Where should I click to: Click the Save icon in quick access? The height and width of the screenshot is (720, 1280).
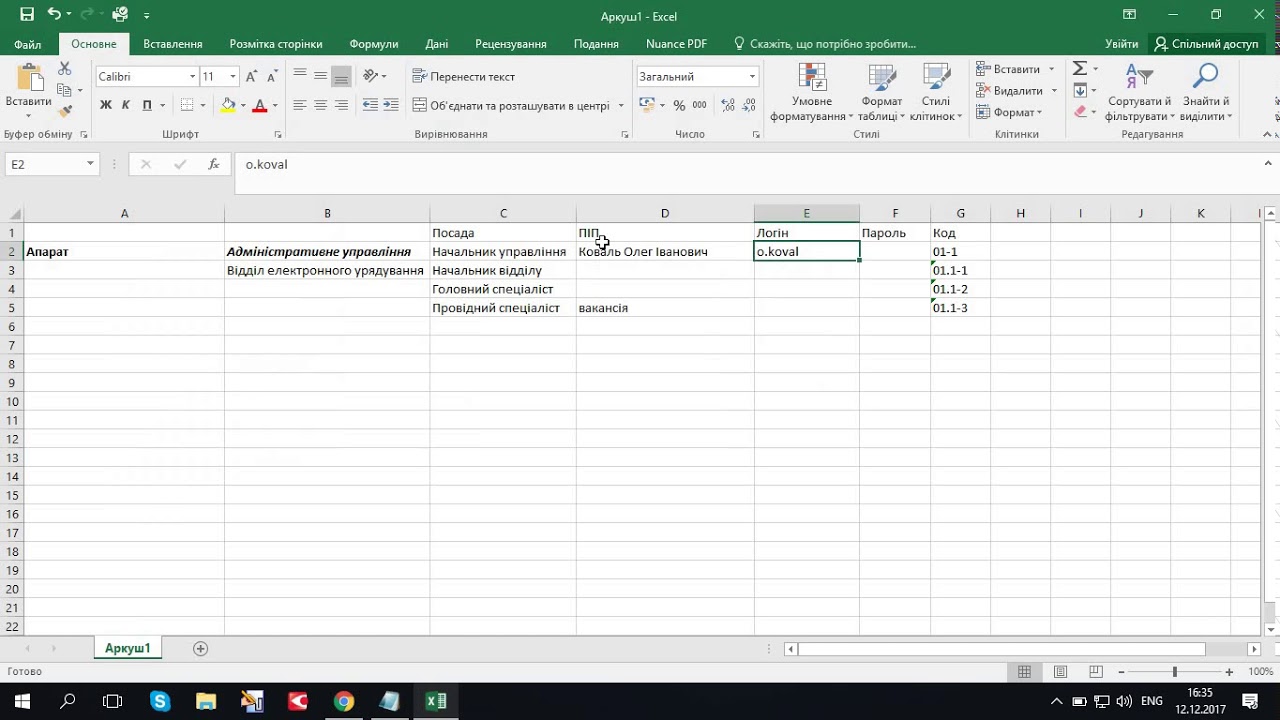27,15
